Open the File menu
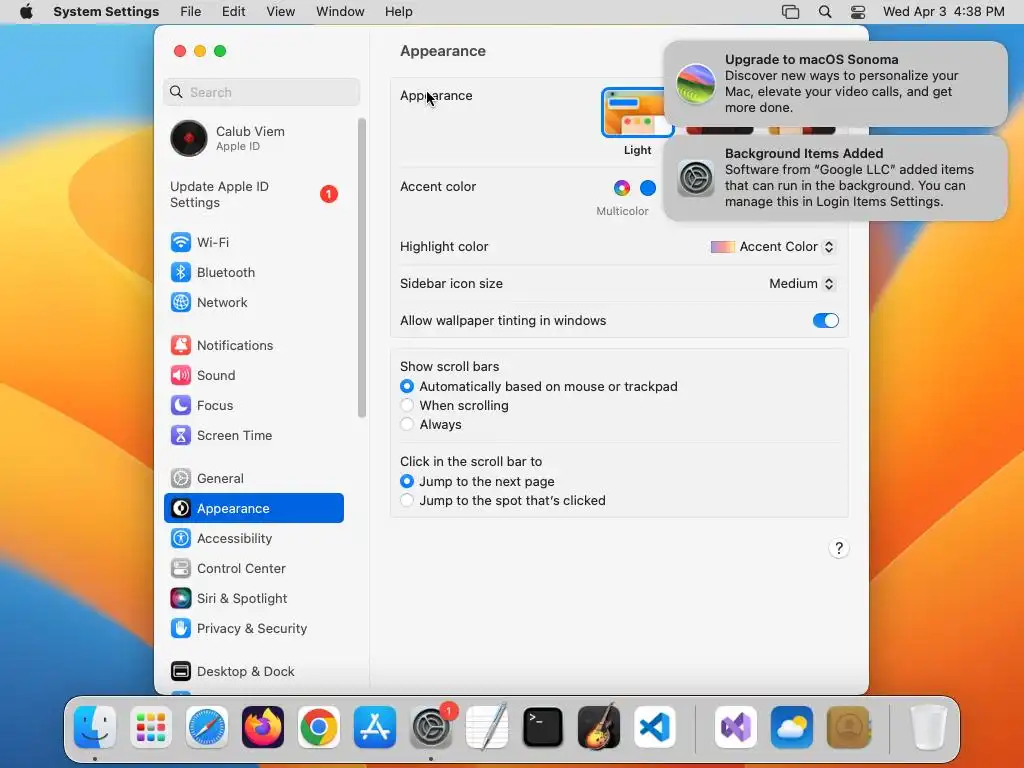Image resolution: width=1024 pixels, height=768 pixels. click(x=191, y=12)
